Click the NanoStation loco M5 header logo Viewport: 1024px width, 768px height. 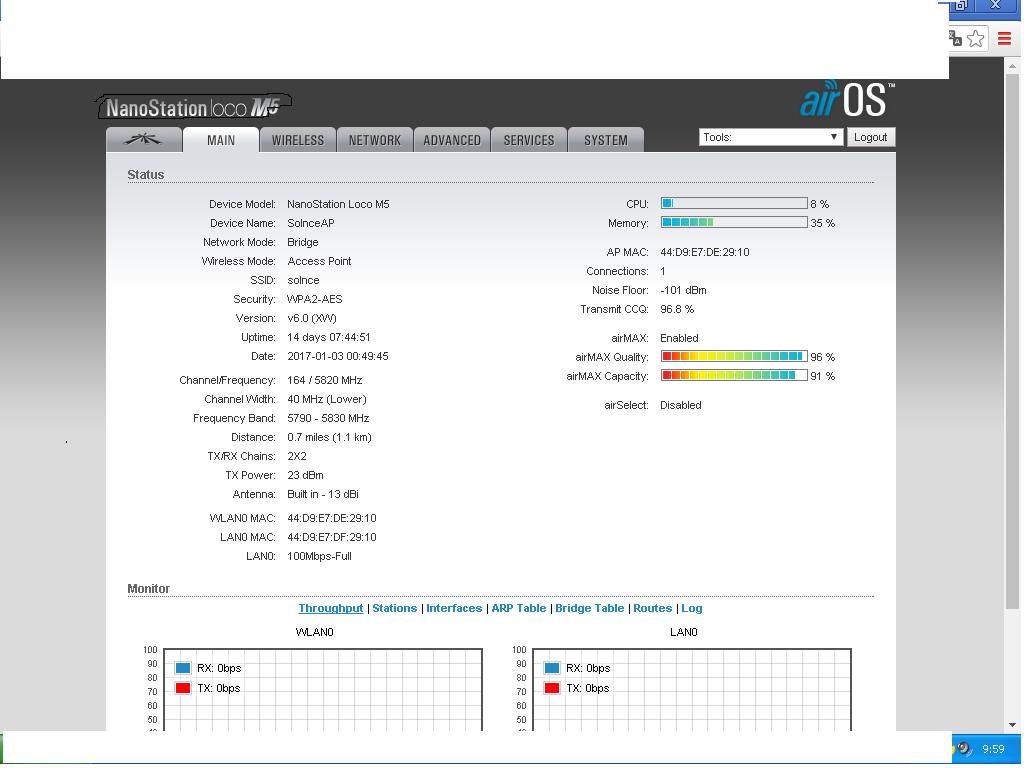[x=193, y=106]
